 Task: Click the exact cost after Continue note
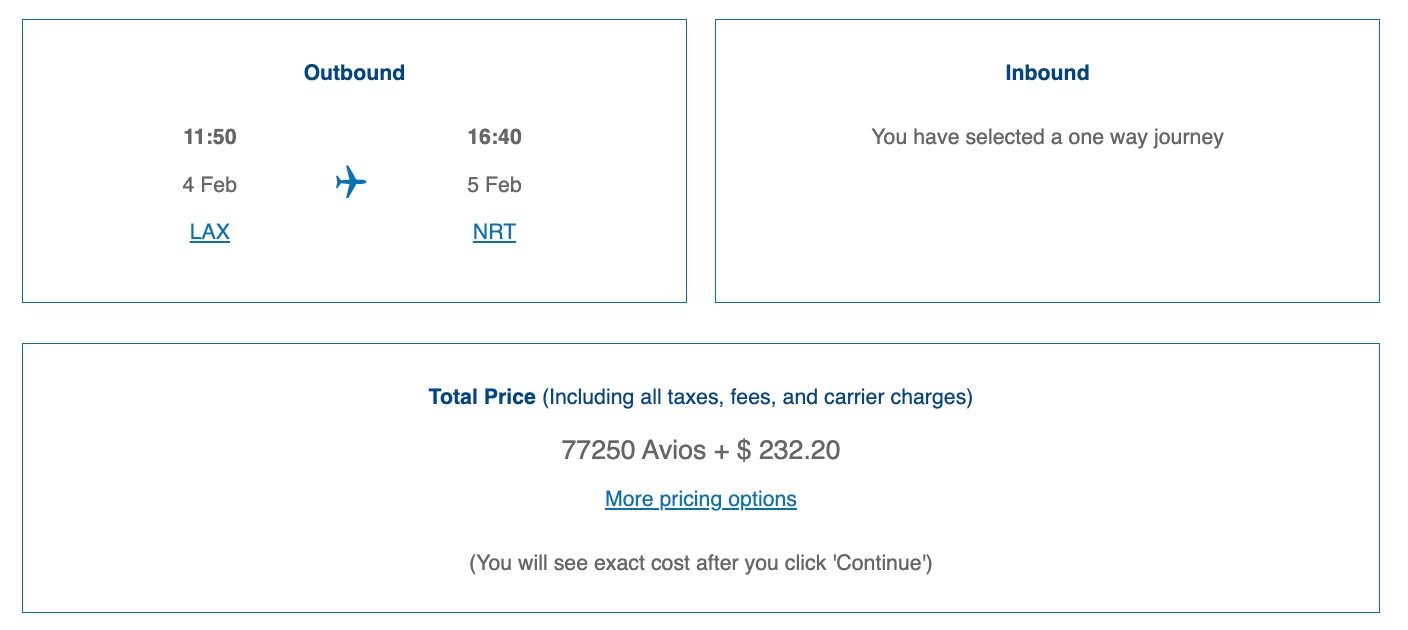(x=700, y=563)
